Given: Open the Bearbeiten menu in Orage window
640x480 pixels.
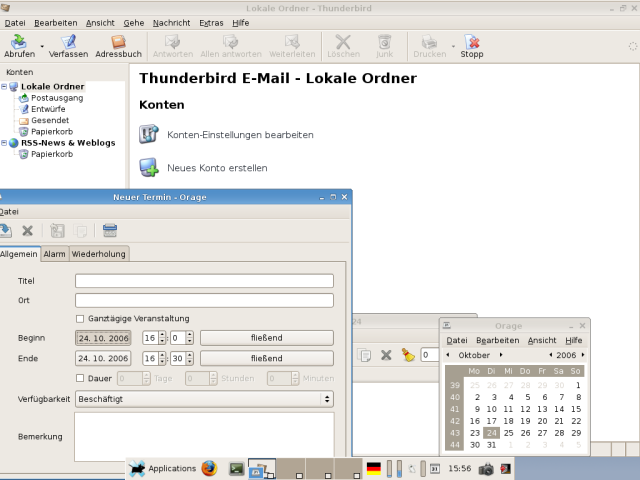Looking at the screenshot, I should coord(498,340).
